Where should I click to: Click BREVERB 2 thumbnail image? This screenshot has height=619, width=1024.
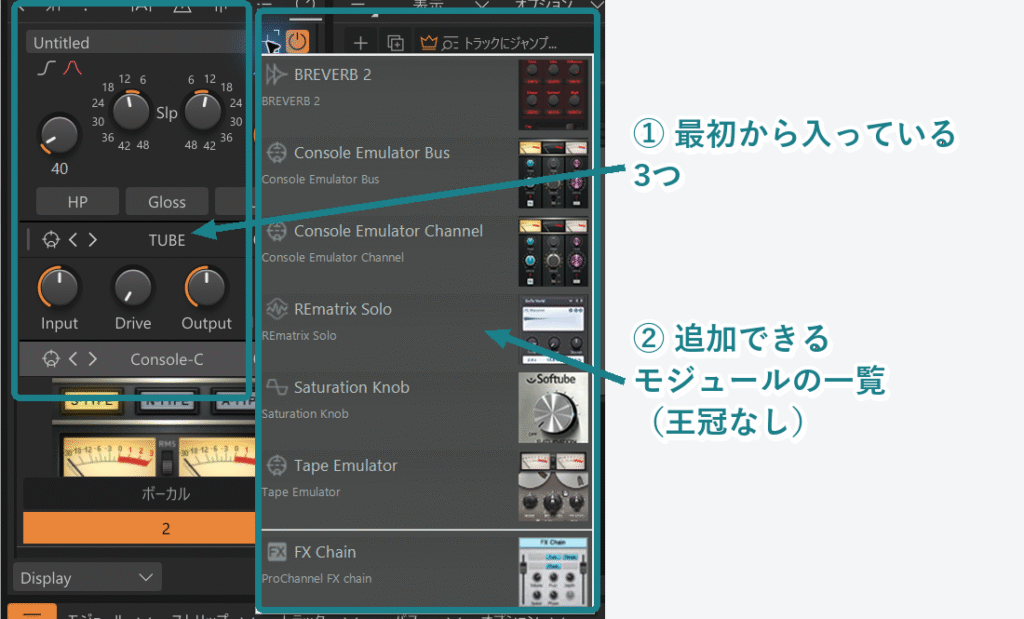[553, 95]
